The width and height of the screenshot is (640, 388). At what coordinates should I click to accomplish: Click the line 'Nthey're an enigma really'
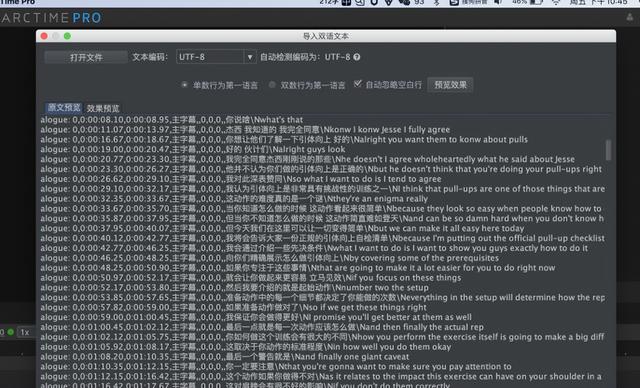pyautogui.click(x=234, y=199)
